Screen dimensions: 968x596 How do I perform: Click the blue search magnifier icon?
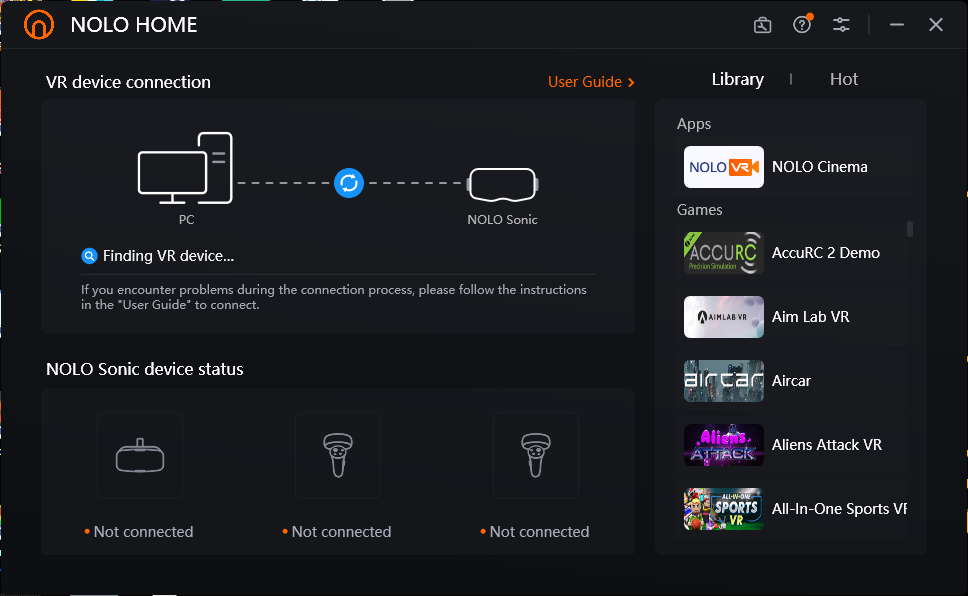pos(90,256)
